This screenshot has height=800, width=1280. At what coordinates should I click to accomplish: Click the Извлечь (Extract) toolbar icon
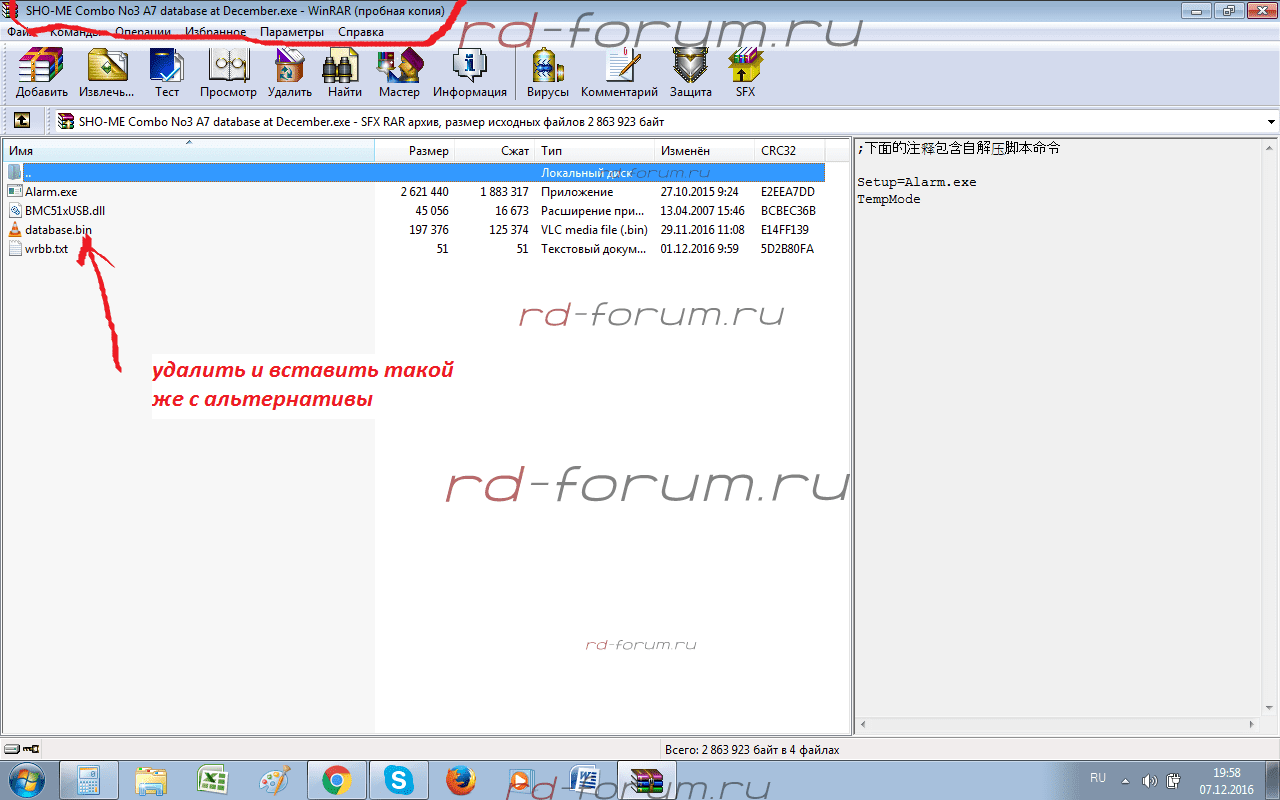(107, 73)
